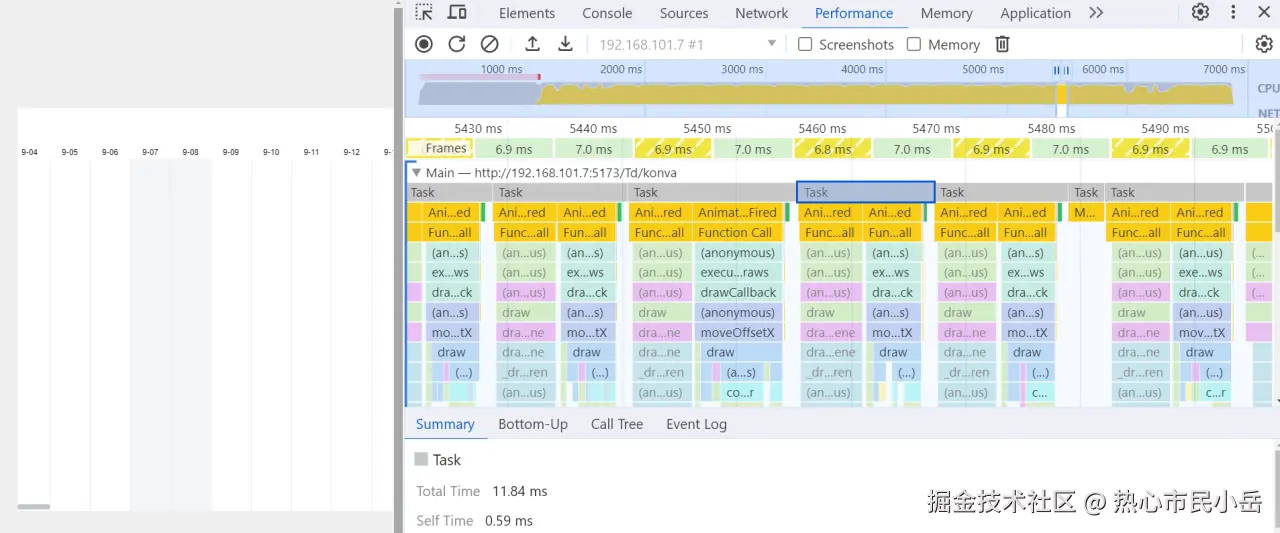Select the highlighted Task bar in flame chart

(x=865, y=192)
